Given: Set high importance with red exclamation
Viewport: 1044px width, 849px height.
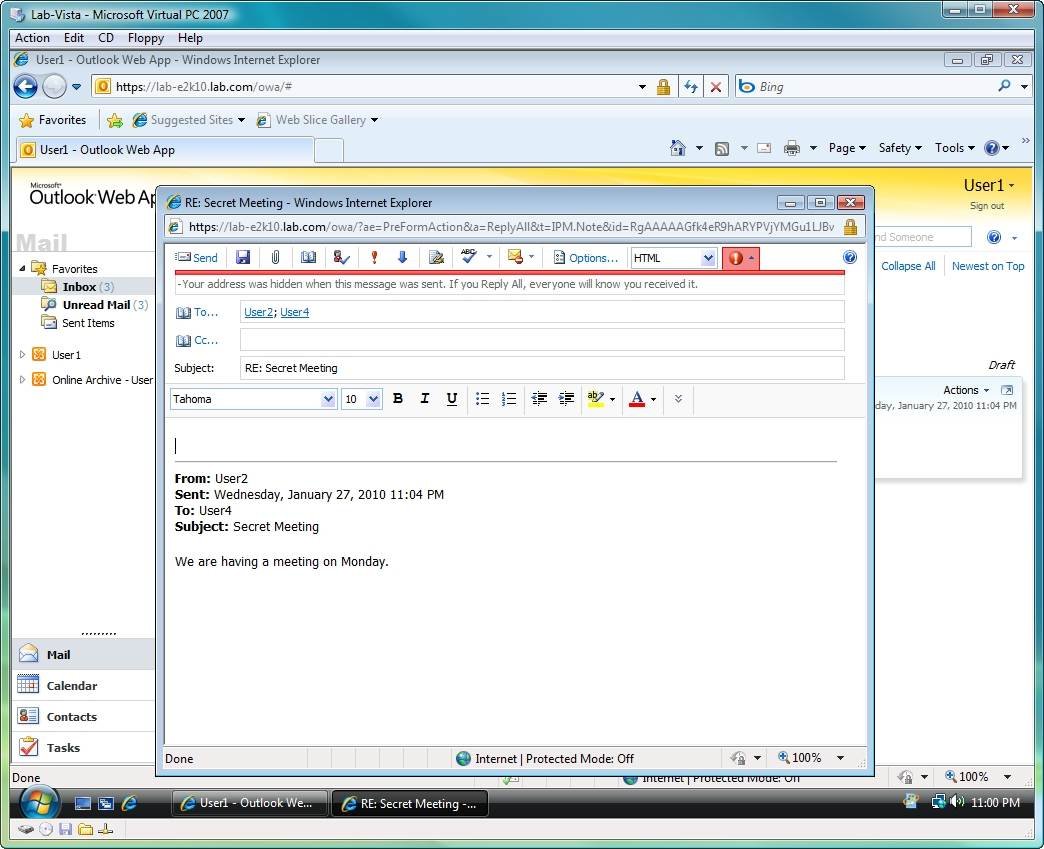Looking at the screenshot, I should coord(374,258).
